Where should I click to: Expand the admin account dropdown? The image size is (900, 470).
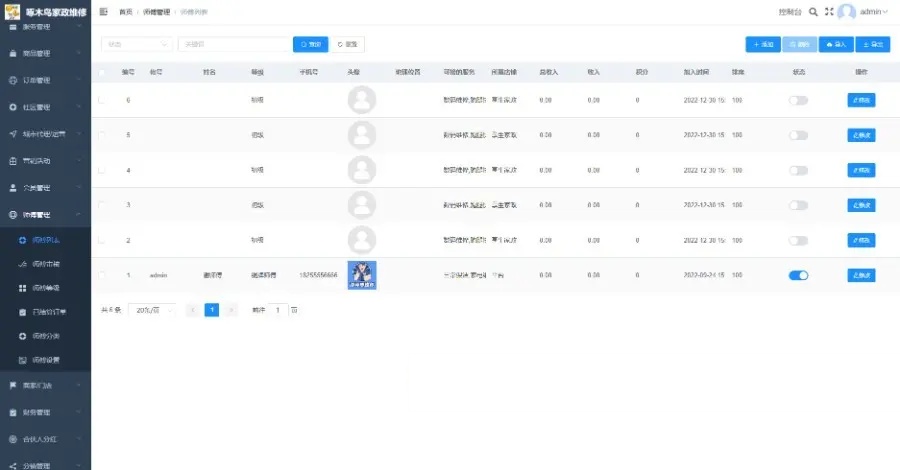point(874,12)
